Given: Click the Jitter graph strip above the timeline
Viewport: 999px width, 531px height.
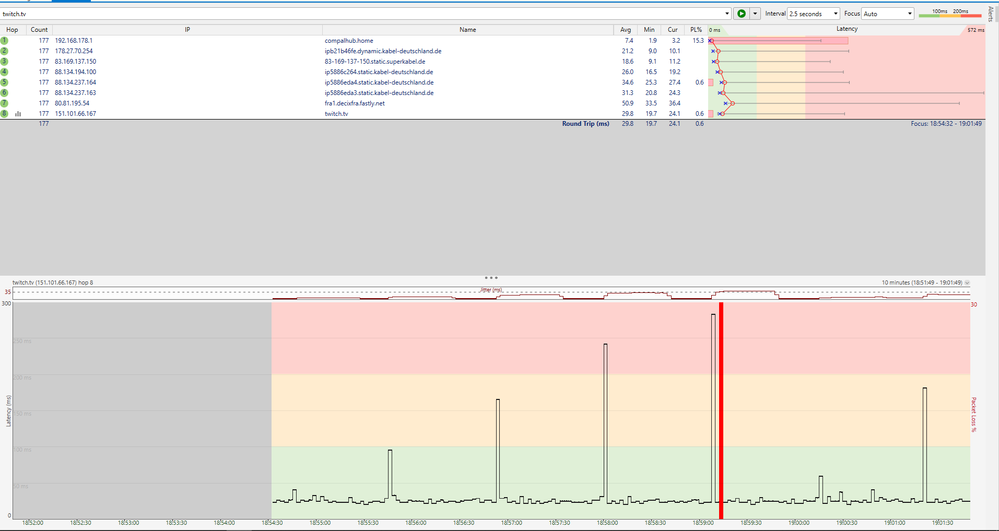Looking at the screenshot, I should tap(491, 294).
